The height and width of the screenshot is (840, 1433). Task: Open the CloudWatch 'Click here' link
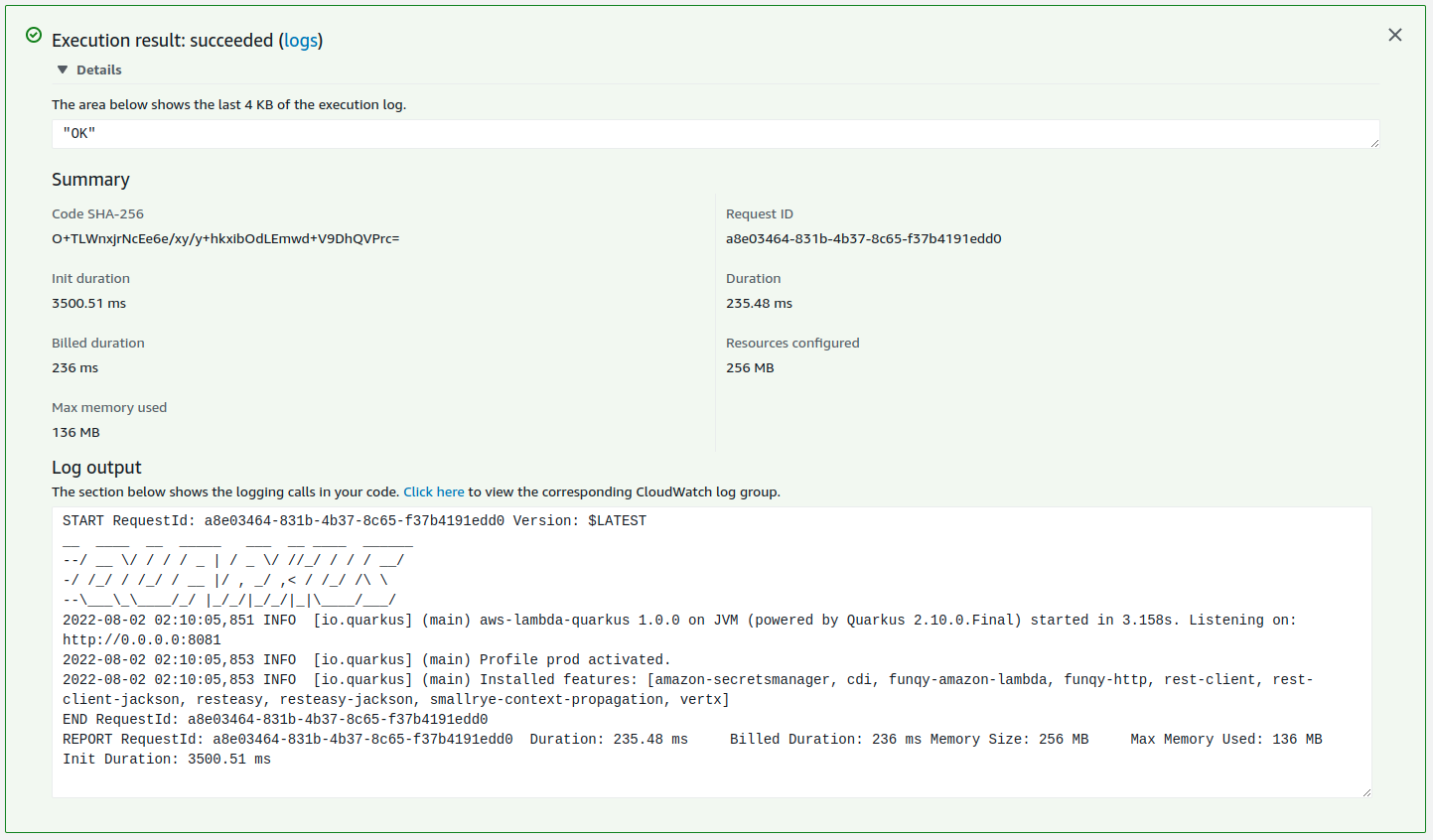(x=434, y=491)
